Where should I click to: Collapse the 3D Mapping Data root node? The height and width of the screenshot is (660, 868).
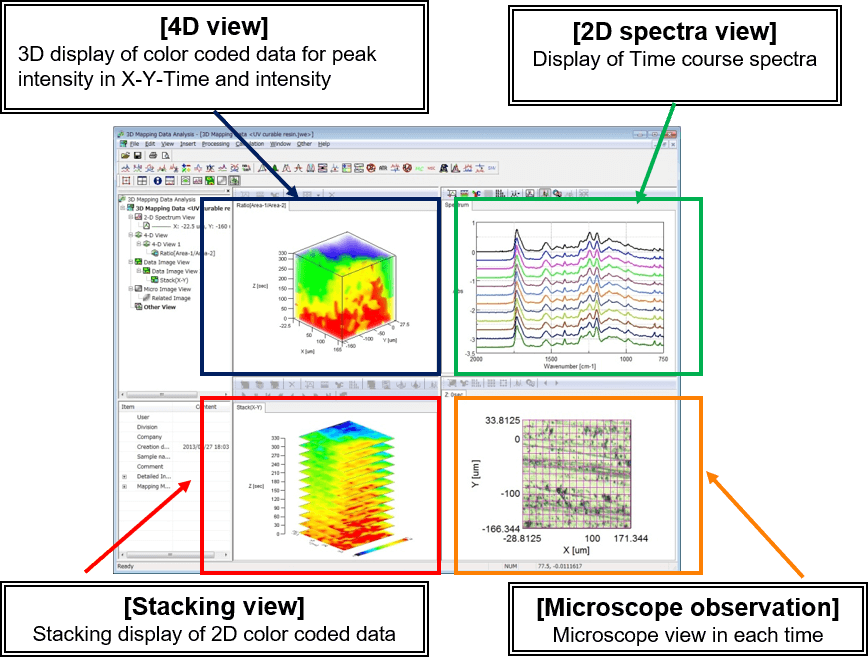122,208
